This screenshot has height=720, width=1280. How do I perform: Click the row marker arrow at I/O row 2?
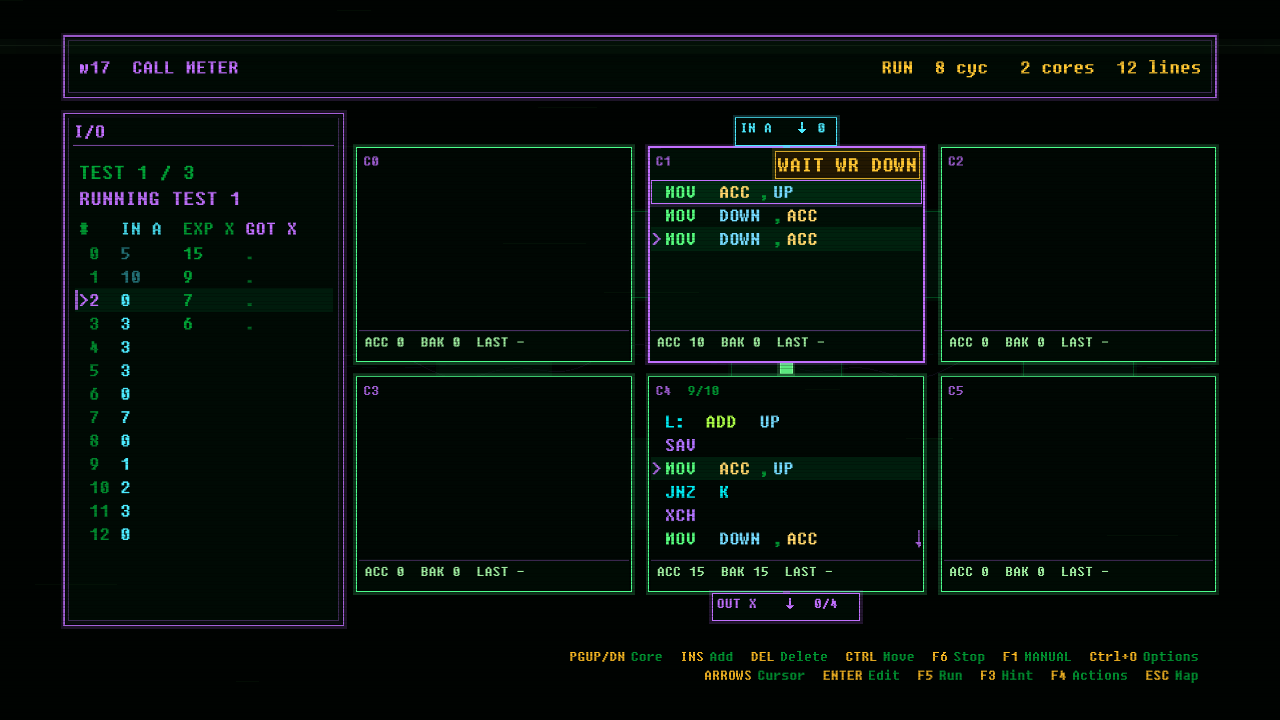pos(83,300)
